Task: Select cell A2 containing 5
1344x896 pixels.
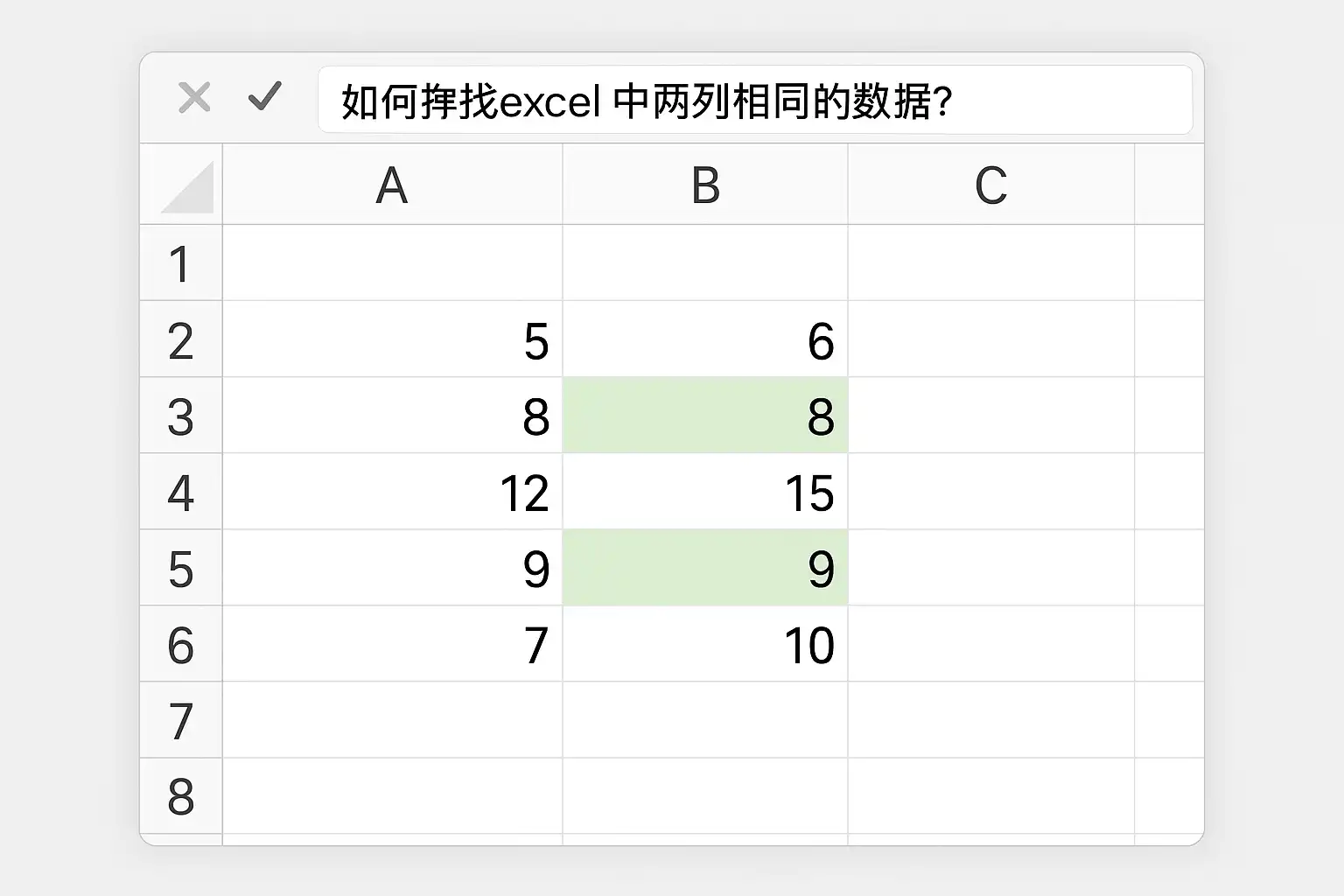Action: point(393,339)
